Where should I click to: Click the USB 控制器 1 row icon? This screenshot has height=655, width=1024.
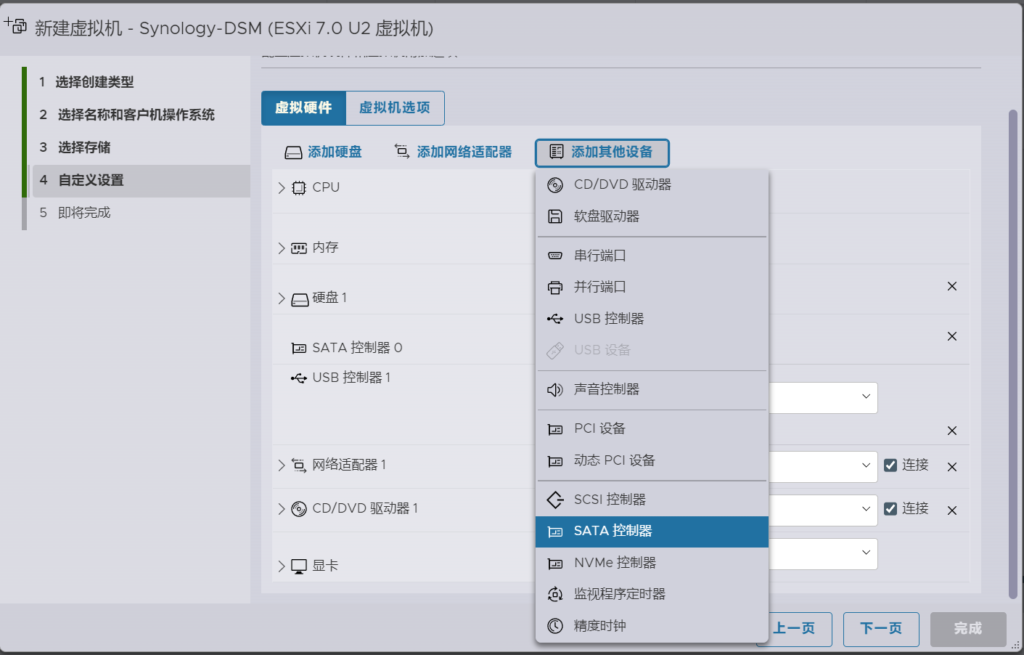(x=298, y=378)
